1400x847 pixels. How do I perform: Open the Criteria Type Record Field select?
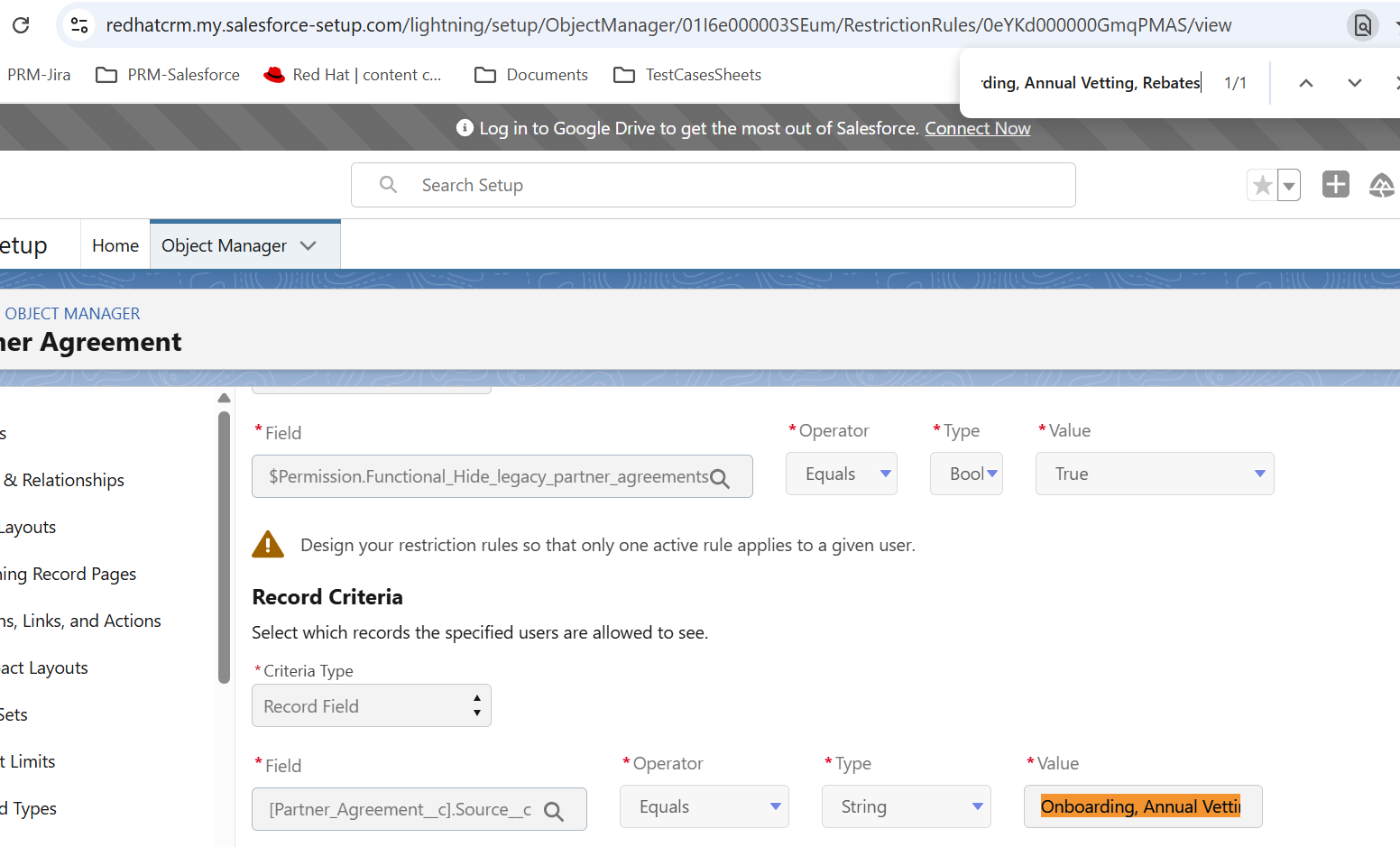[372, 705]
